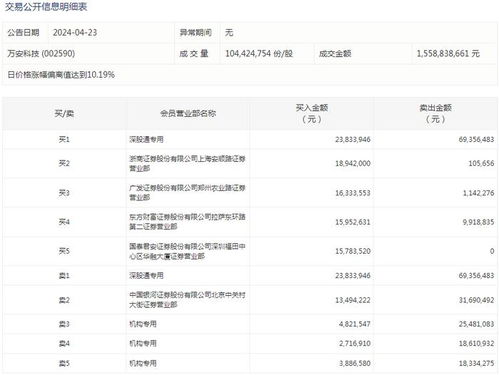
Task: Click sell amount 105,656
Action: pos(481,163)
